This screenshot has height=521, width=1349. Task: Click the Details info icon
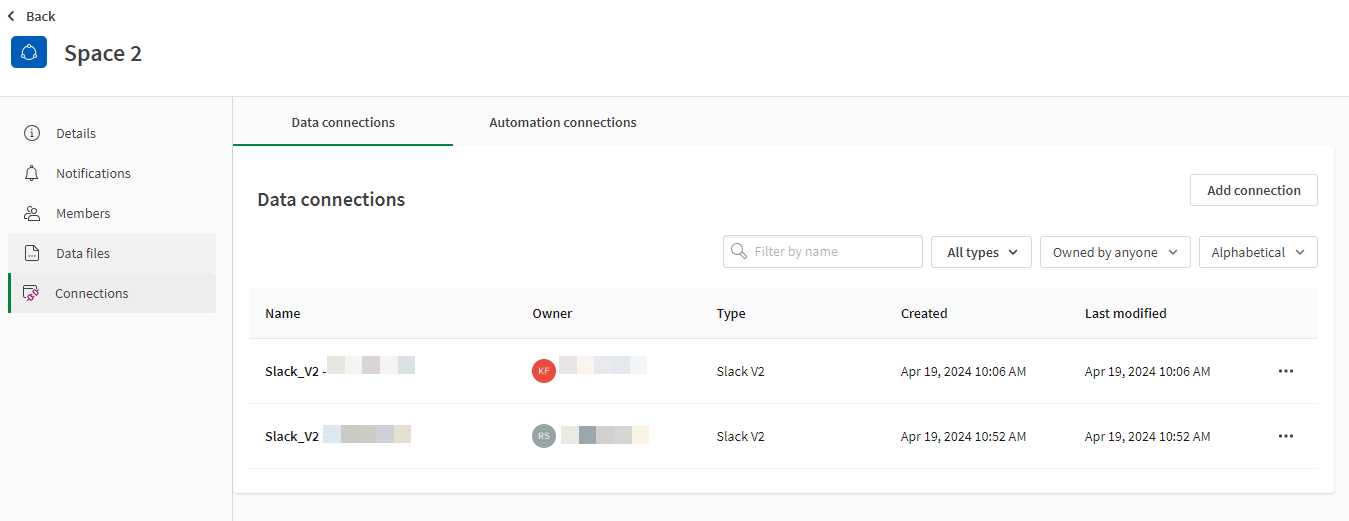point(32,133)
